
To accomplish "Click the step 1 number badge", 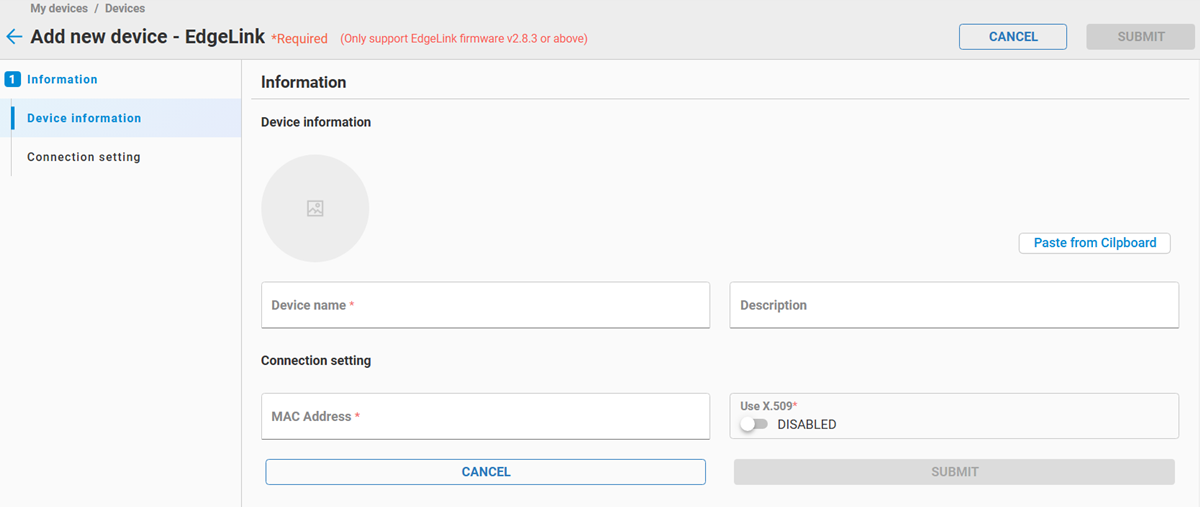I will 13,79.
